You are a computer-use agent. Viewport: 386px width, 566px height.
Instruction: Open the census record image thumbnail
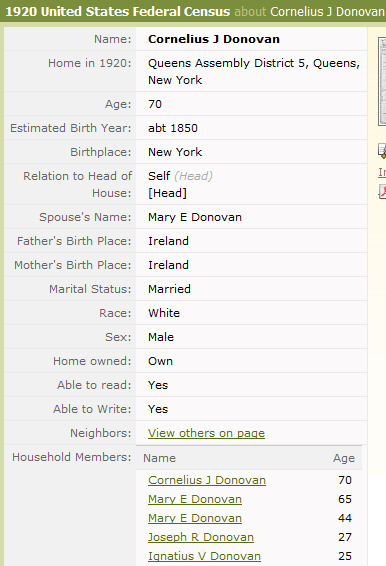pos(382,81)
